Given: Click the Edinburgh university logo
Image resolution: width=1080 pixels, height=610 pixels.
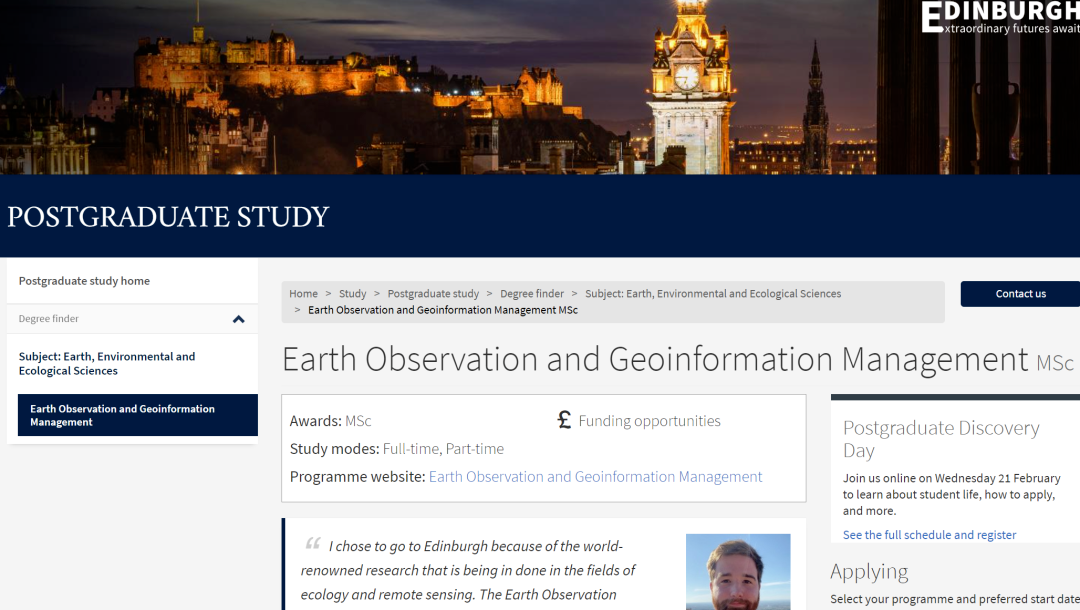Looking at the screenshot, I should 1000,17.
